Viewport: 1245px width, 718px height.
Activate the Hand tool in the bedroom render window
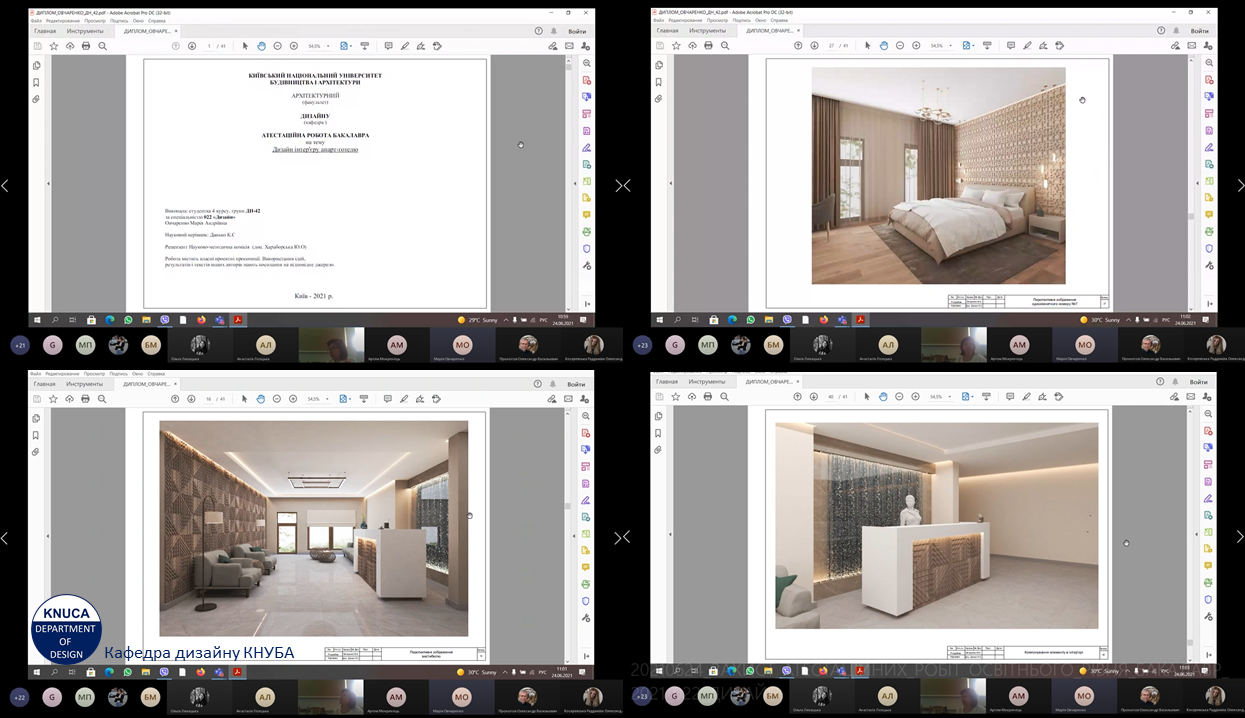884,46
